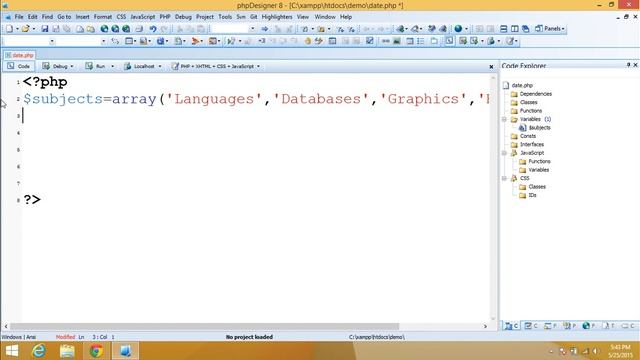Select the Classes folder under date.php
This screenshot has width=640, height=360.
pos(529,102)
